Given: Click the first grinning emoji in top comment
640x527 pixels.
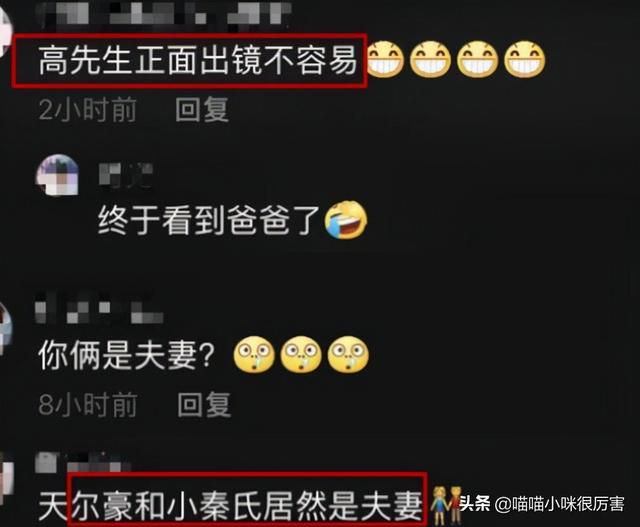Looking at the screenshot, I should tap(384, 60).
